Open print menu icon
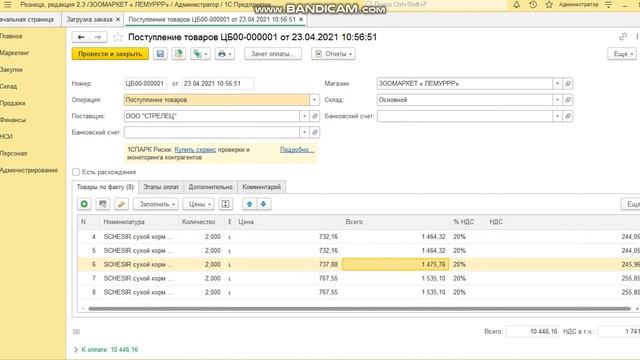 point(224,54)
